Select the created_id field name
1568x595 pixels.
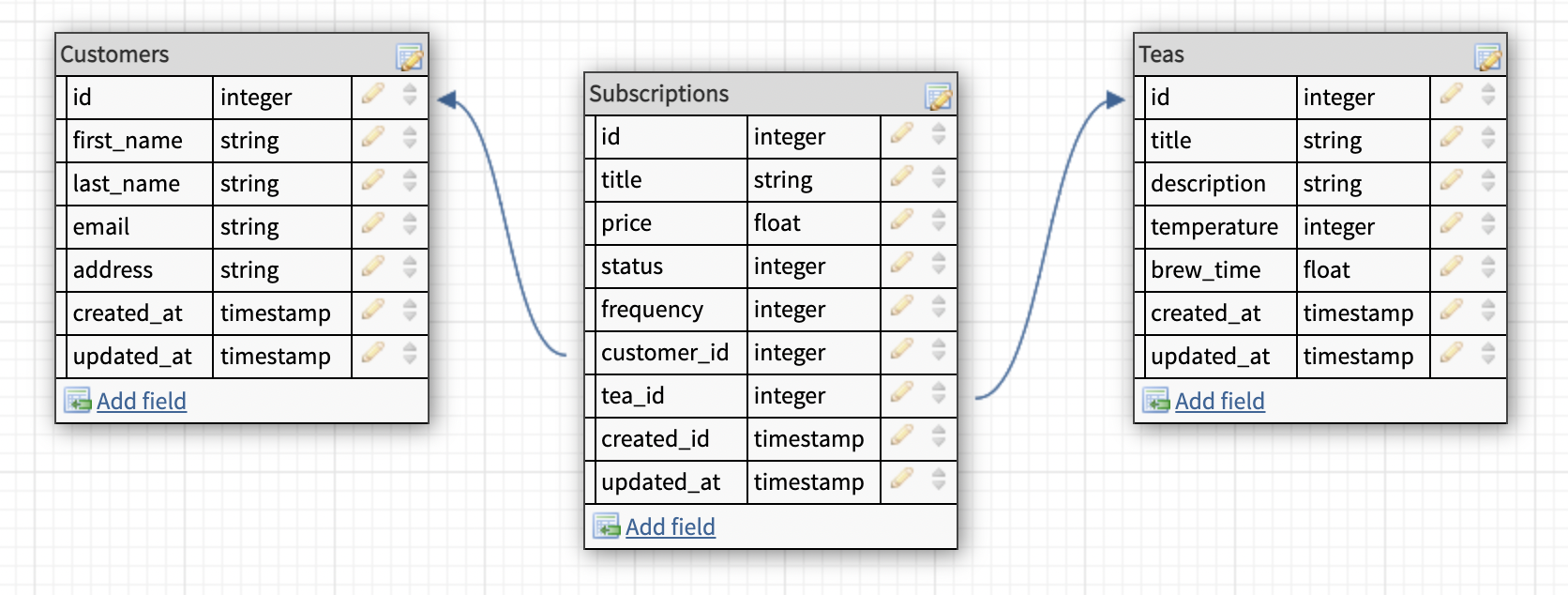656,439
